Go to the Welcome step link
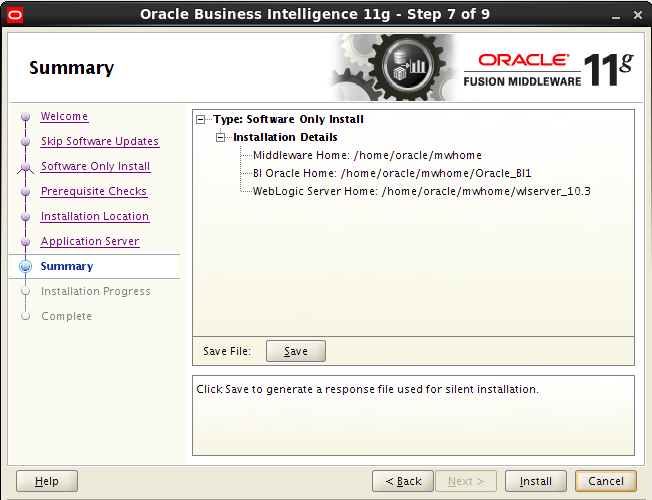The width and height of the screenshot is (652, 500). (x=64, y=116)
